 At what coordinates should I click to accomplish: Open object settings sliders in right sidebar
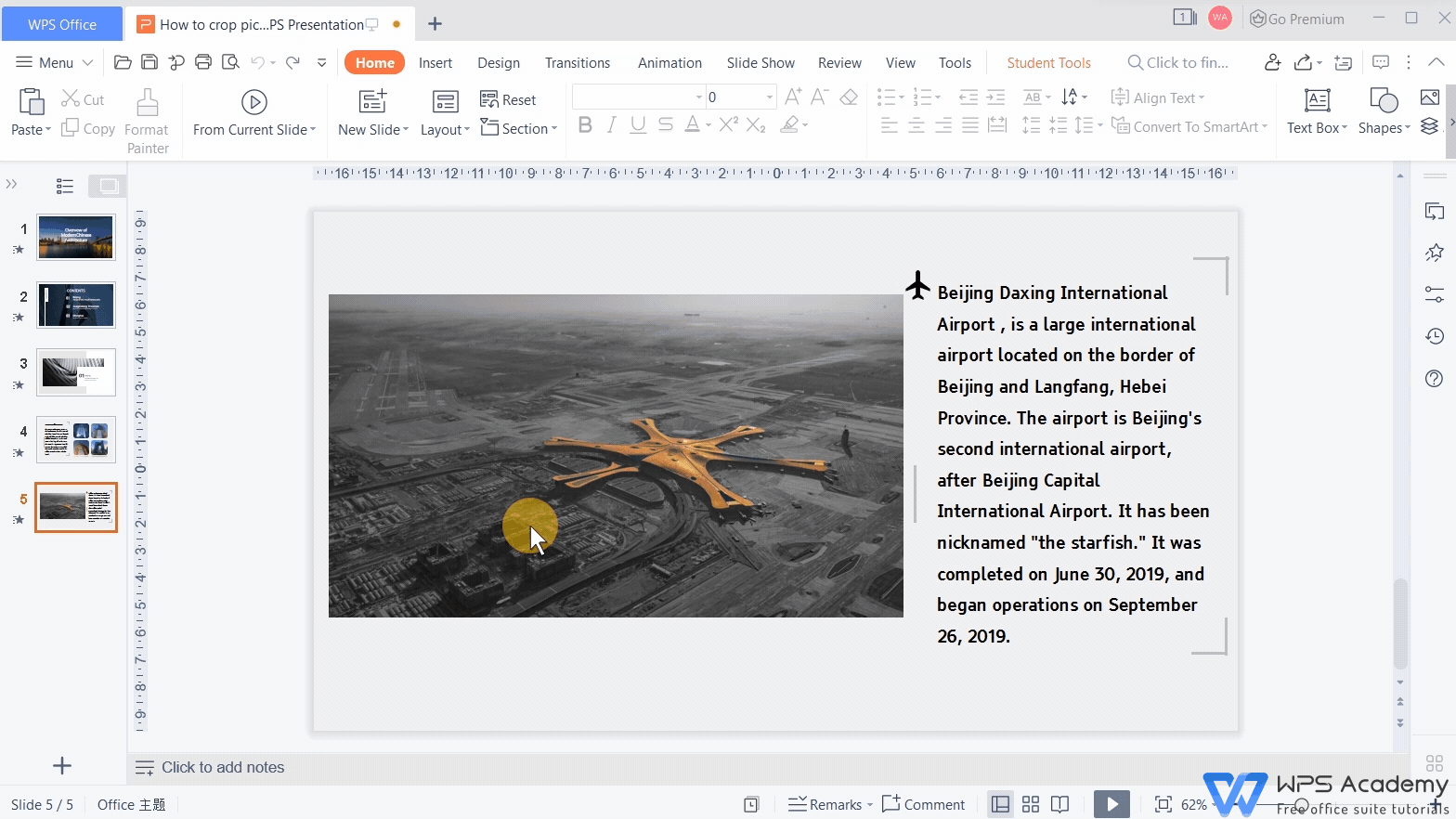tap(1434, 294)
